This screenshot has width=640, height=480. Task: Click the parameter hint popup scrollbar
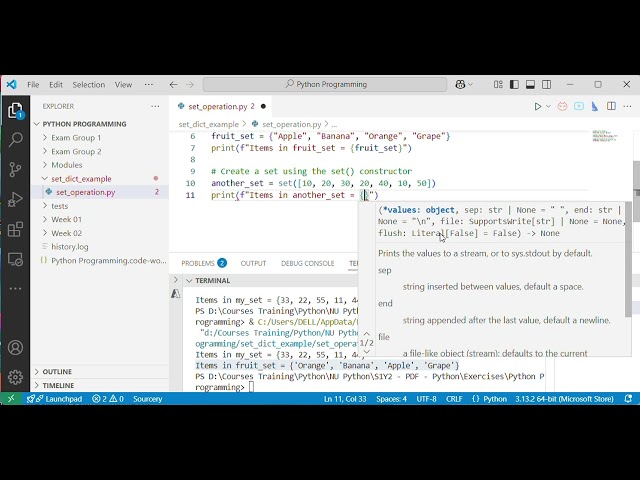[628, 259]
